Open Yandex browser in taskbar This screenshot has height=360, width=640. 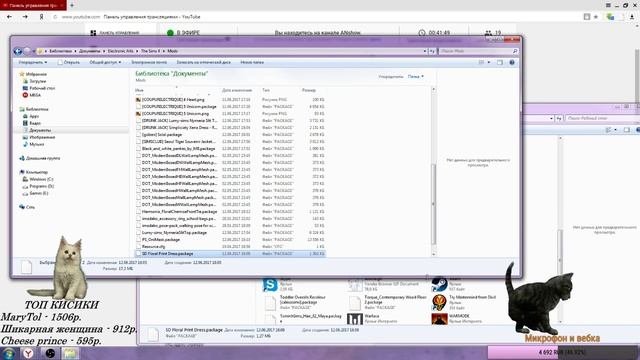pyautogui.click(x=28, y=353)
